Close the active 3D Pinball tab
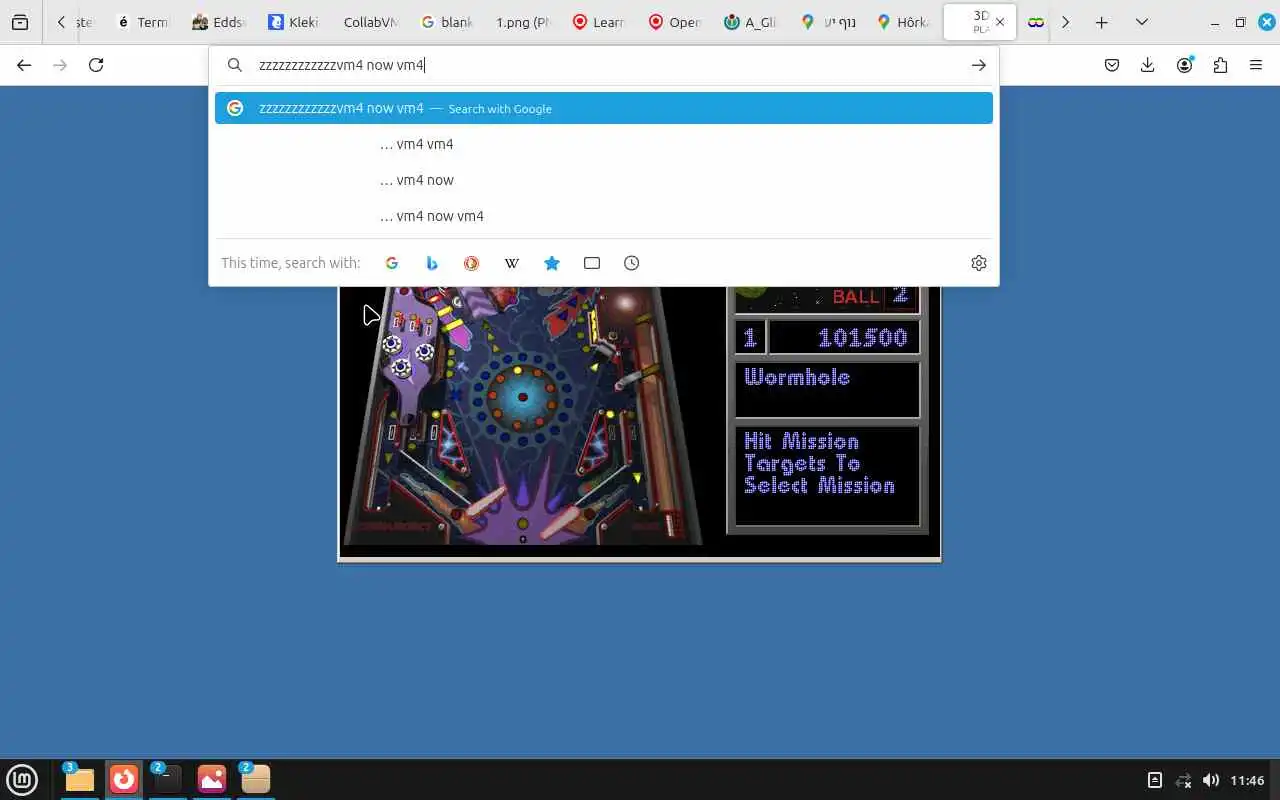 1000,22
